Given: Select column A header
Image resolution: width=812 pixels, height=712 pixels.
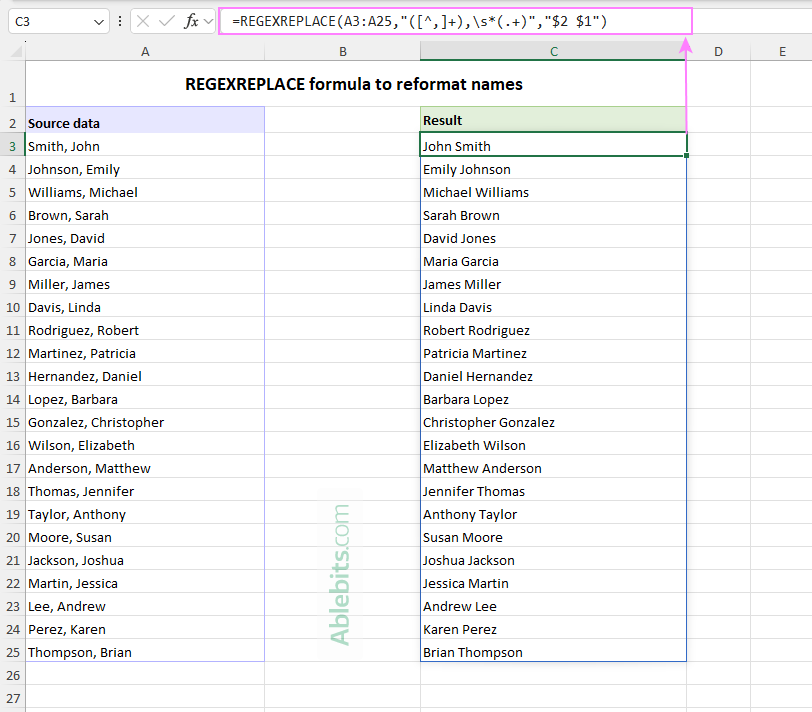Looking at the screenshot, I should tap(145, 52).
